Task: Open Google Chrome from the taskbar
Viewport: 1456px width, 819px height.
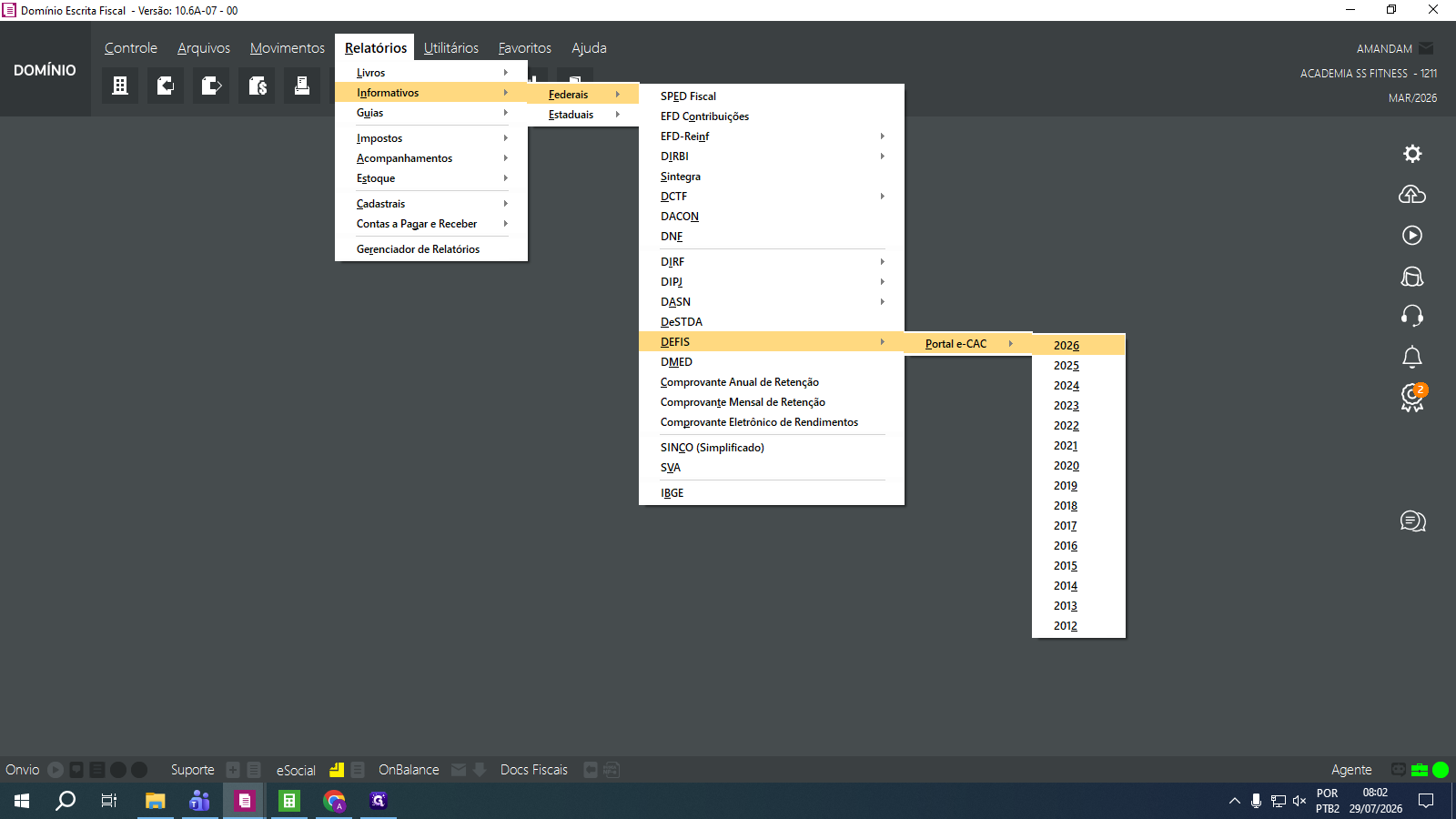Action: click(334, 801)
